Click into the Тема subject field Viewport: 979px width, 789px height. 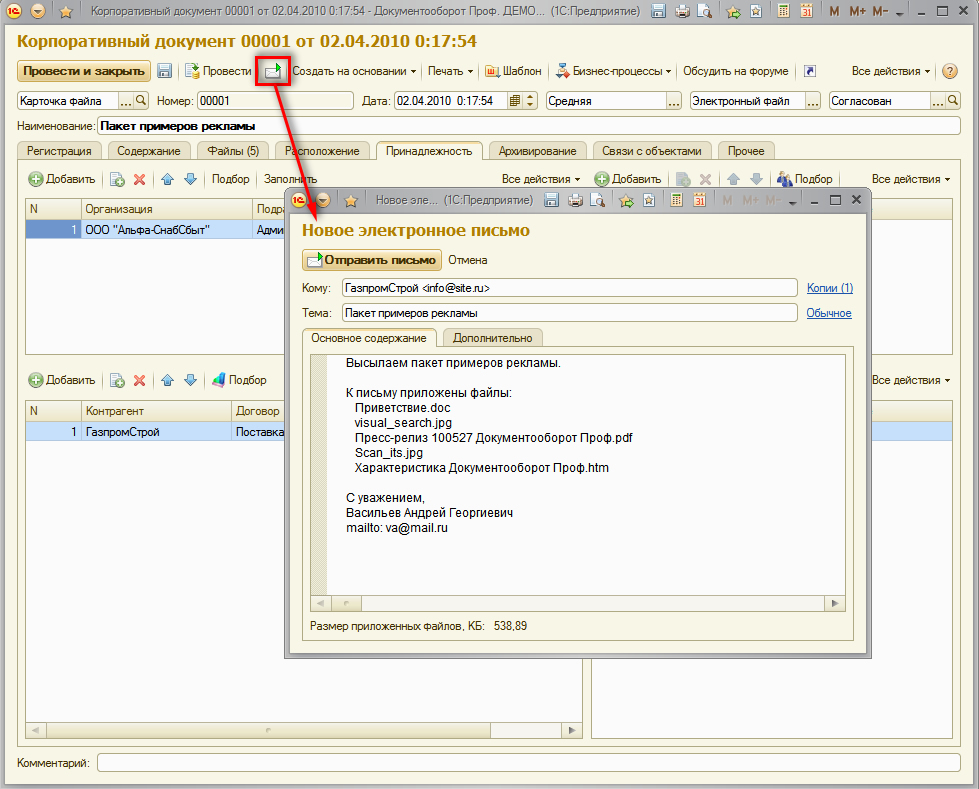coord(569,313)
